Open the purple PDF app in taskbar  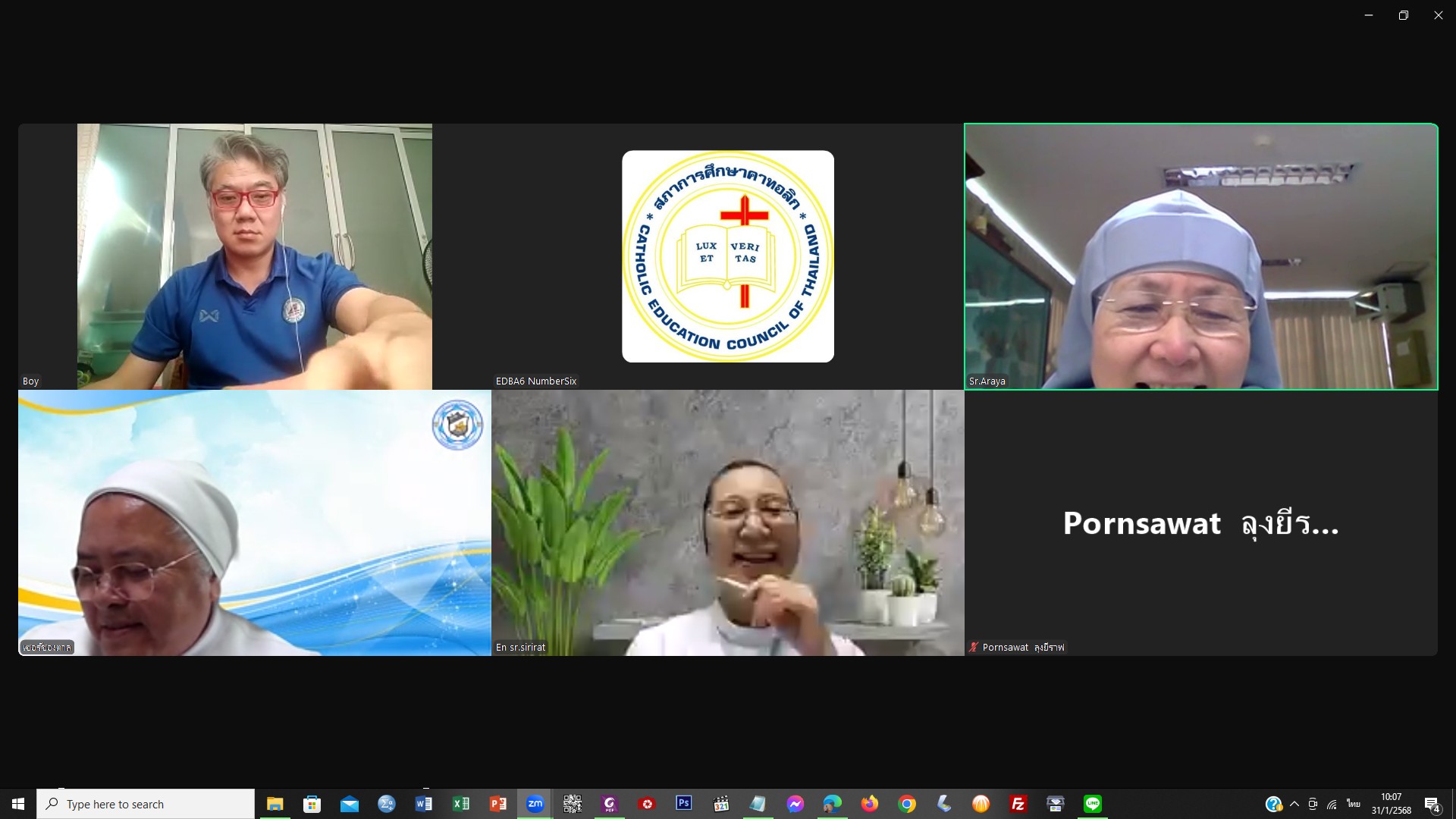(x=609, y=804)
